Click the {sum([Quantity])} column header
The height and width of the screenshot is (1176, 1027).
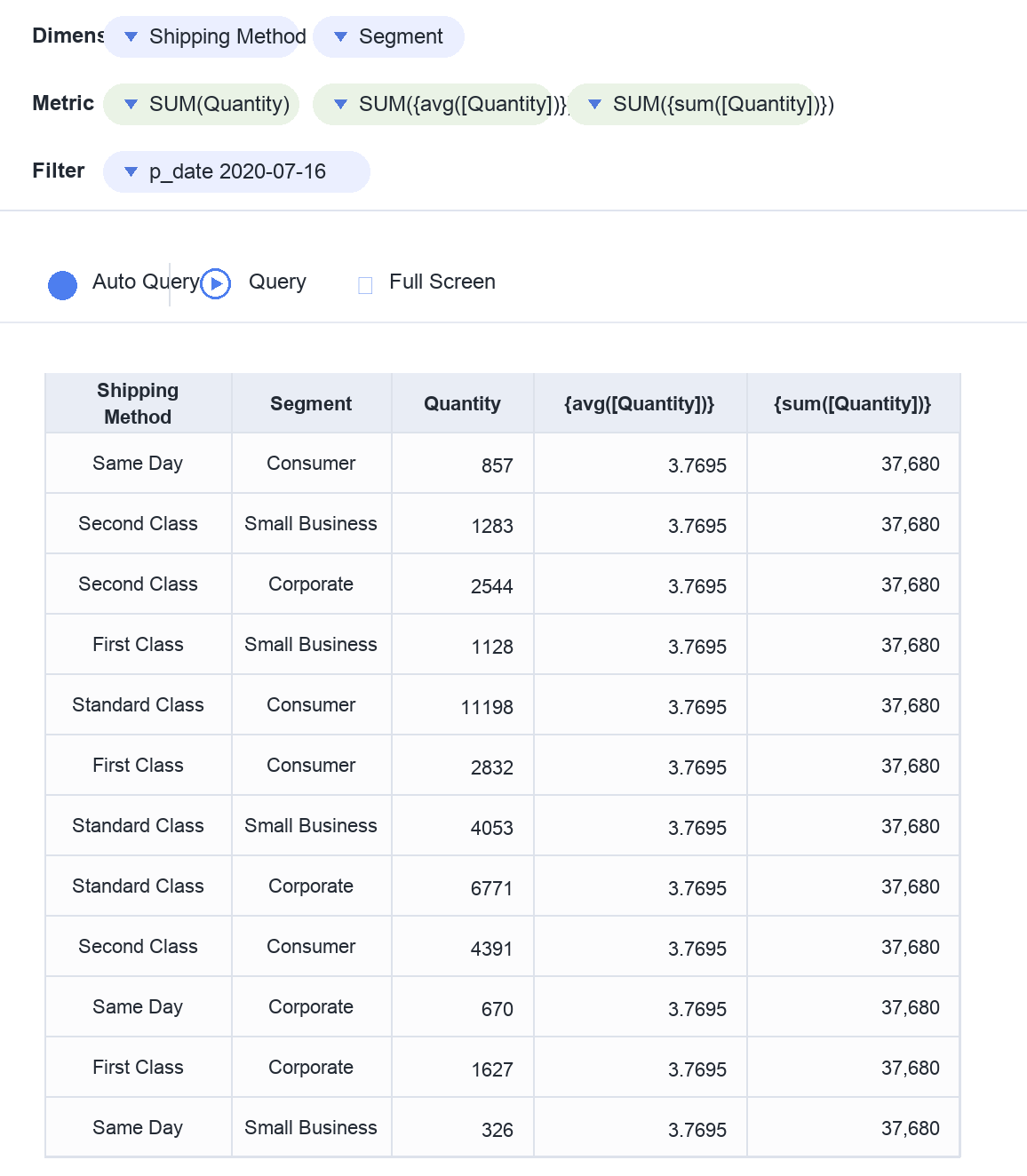pos(854,404)
